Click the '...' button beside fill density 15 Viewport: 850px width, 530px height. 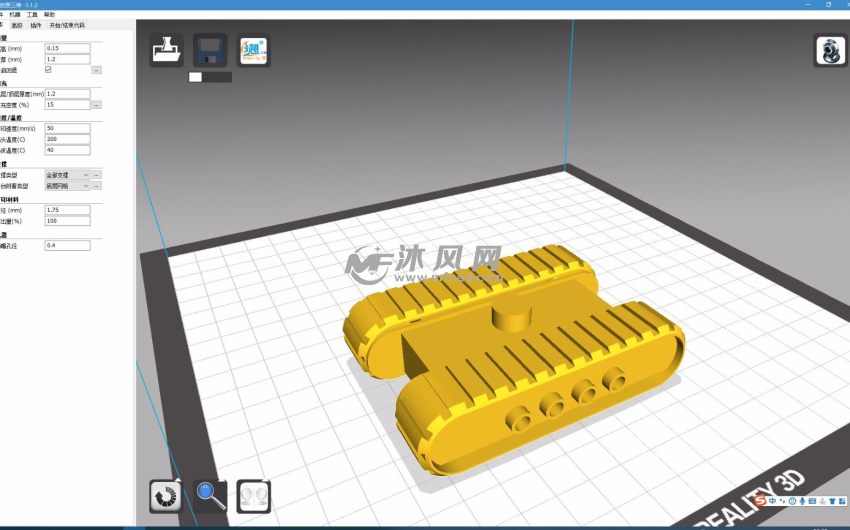[96, 104]
